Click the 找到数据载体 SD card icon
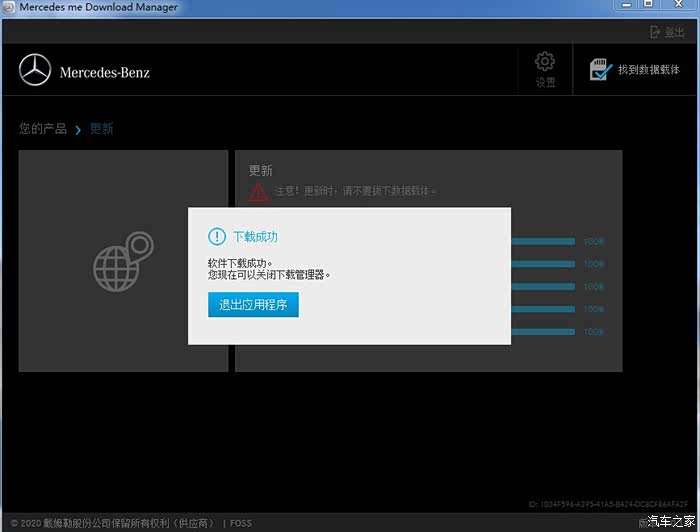Viewport: 700px width, 532px height. coord(600,70)
